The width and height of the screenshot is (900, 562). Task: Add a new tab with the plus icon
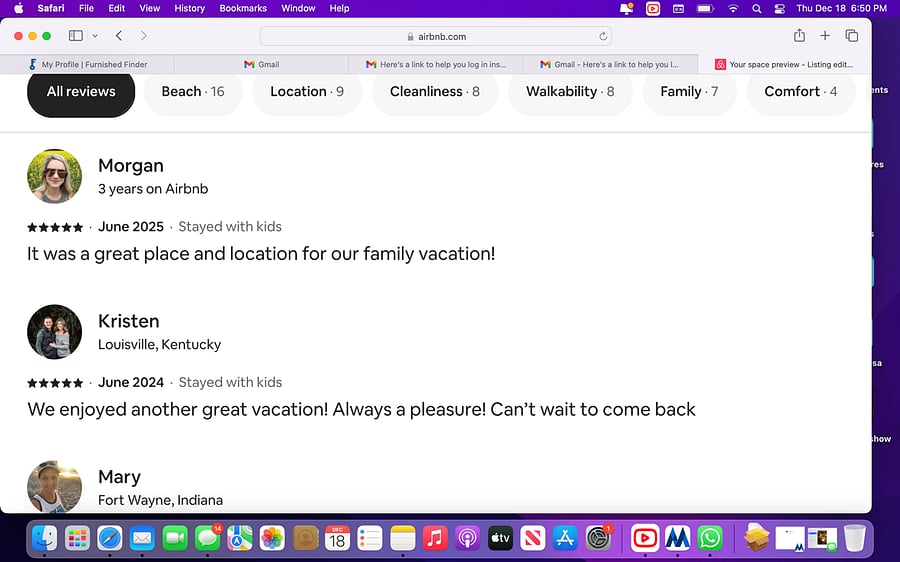coord(825,36)
